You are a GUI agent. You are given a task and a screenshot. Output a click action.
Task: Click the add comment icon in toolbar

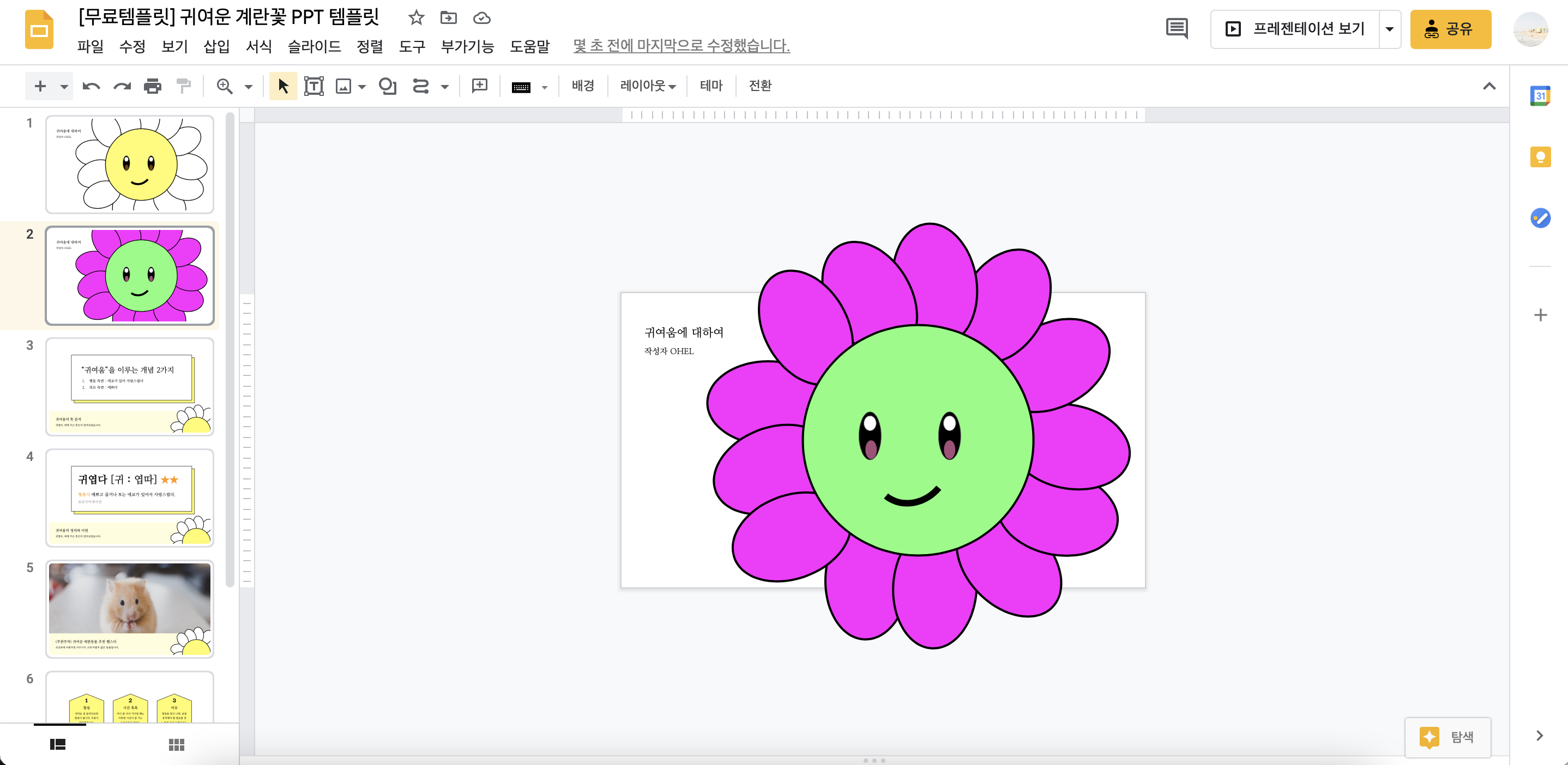pos(480,86)
